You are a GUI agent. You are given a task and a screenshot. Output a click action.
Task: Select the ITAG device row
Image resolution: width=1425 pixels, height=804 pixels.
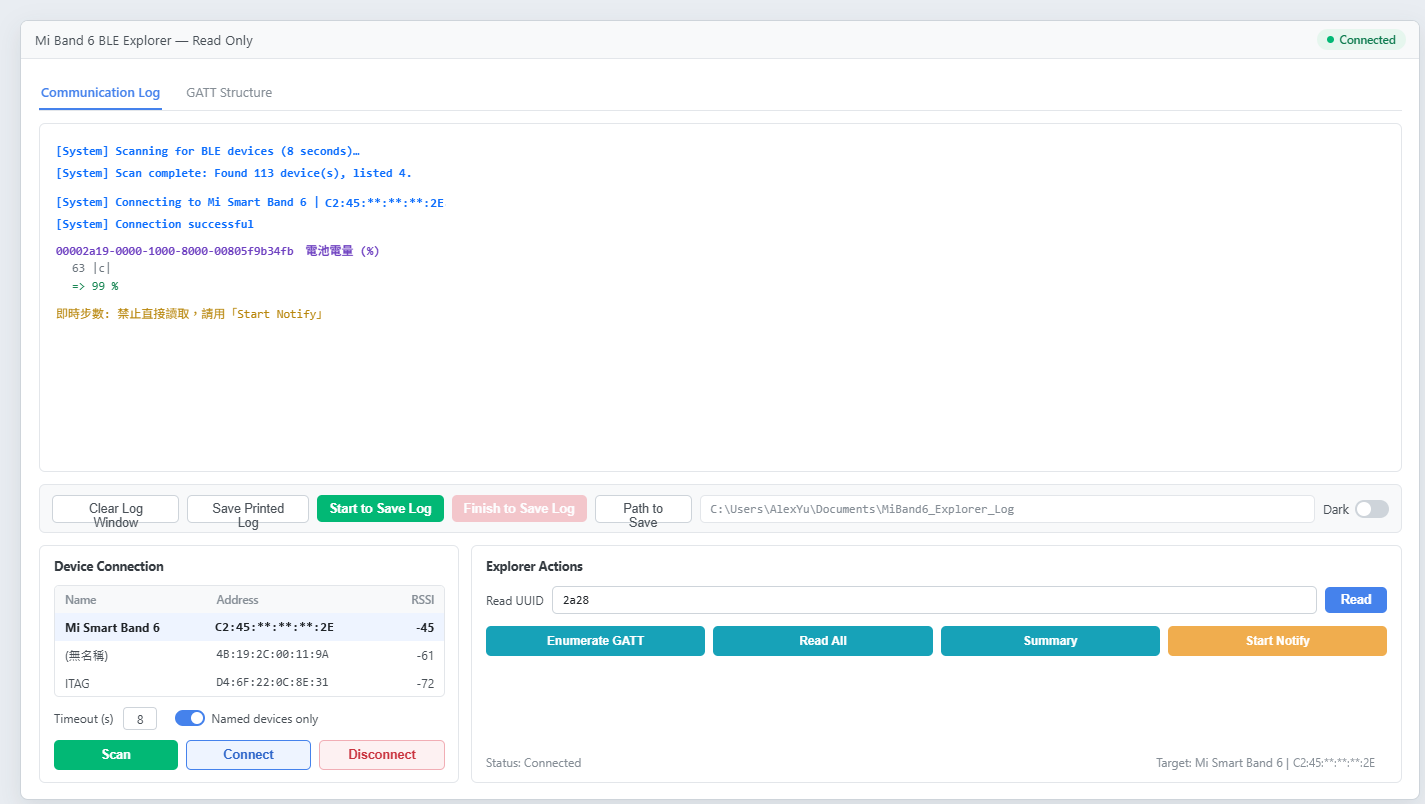[249, 683]
